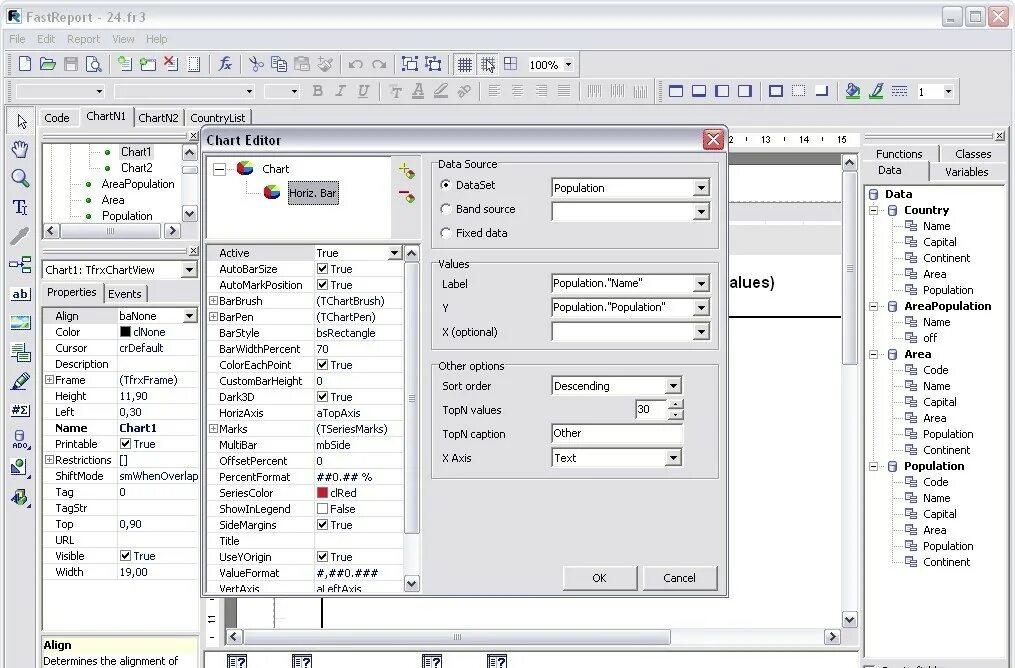Select the ADO database object tool

pos(20,440)
